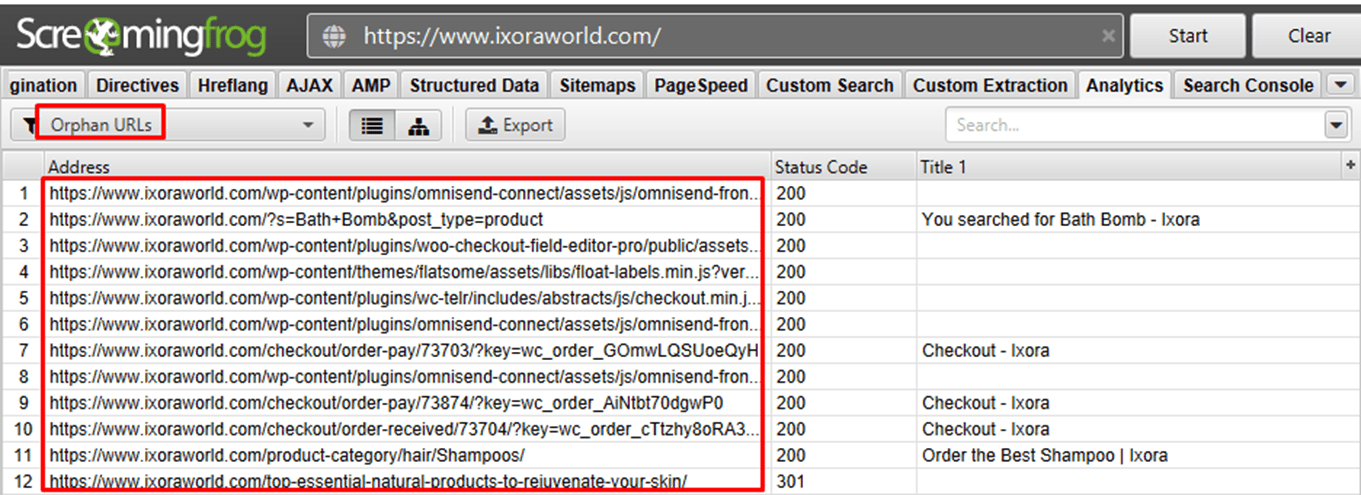1361x495 pixels.
Task: Sort by the Status Code column header
Action: pyautogui.click(x=844, y=167)
